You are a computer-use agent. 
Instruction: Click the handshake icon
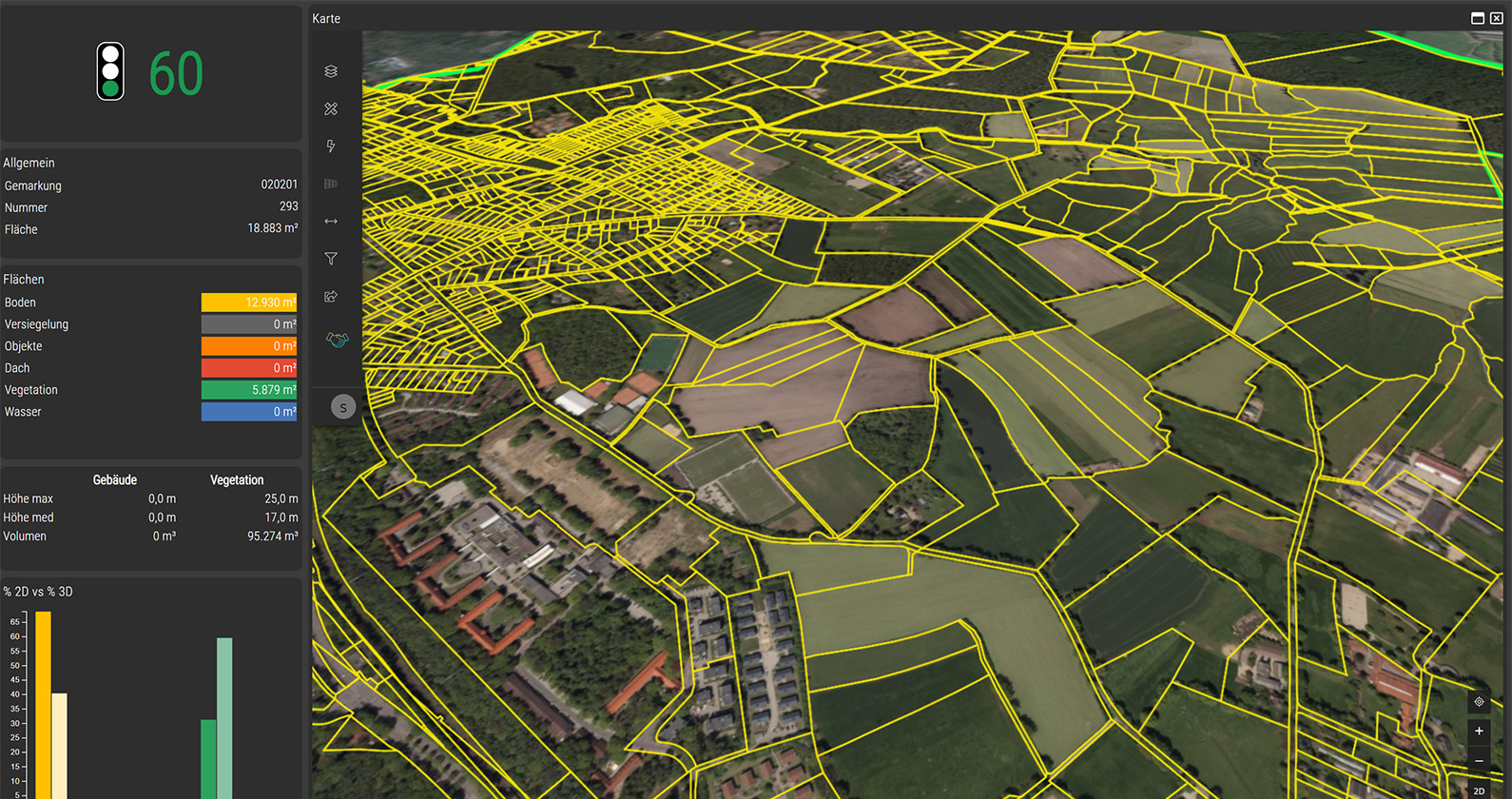pyautogui.click(x=337, y=340)
